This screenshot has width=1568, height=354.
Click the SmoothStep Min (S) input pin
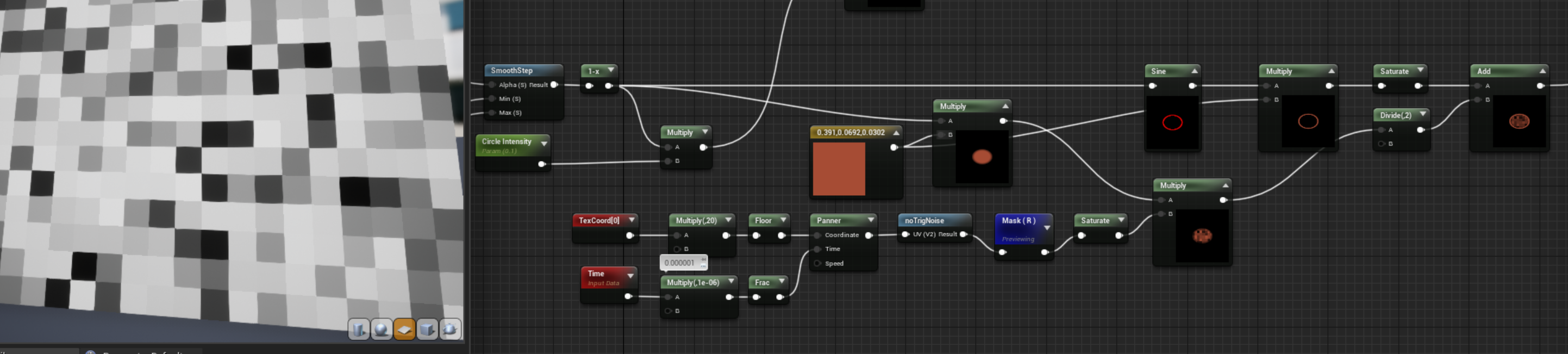coord(492,99)
